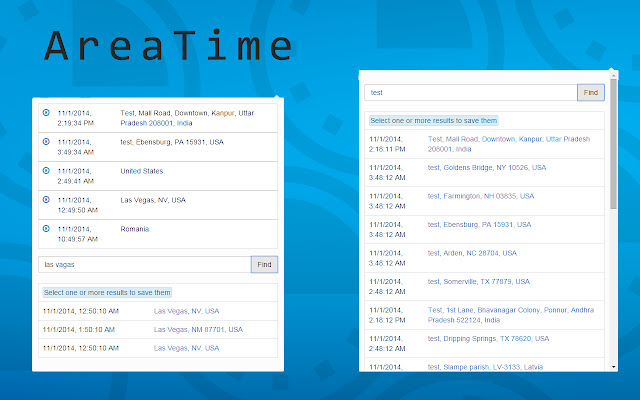Click the circle icon beside saved Las Vegas 12:49:50 entry
This screenshot has height=400, width=640.
click(46, 199)
